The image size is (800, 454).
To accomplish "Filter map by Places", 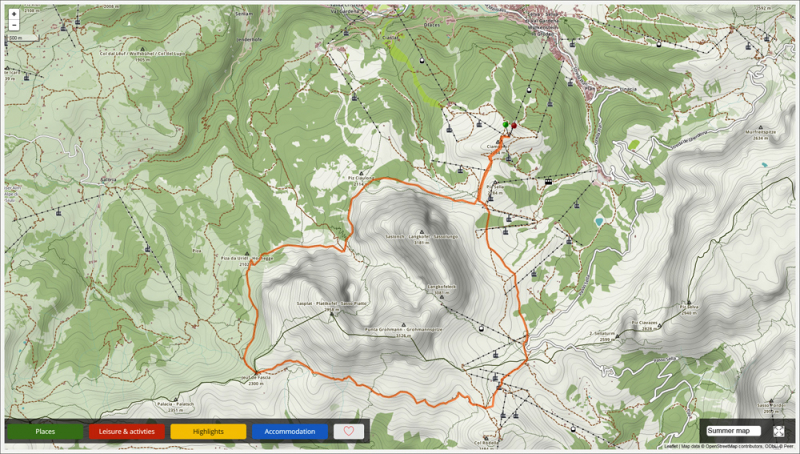I will click(x=45, y=432).
